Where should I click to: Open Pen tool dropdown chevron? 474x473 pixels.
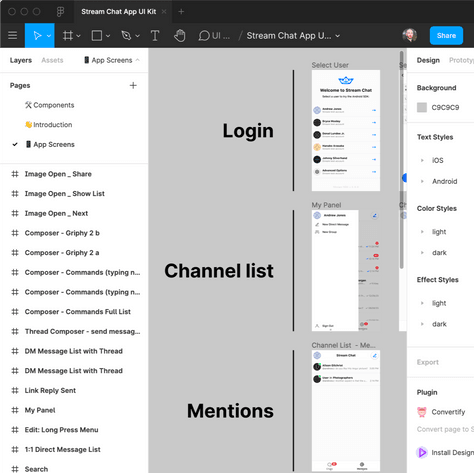coord(137,36)
